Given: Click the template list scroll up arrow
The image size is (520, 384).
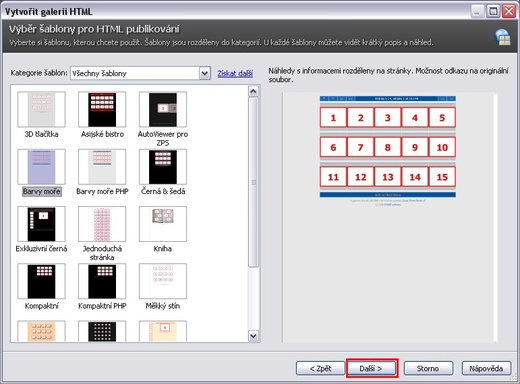Looking at the screenshot, I should point(253,91).
